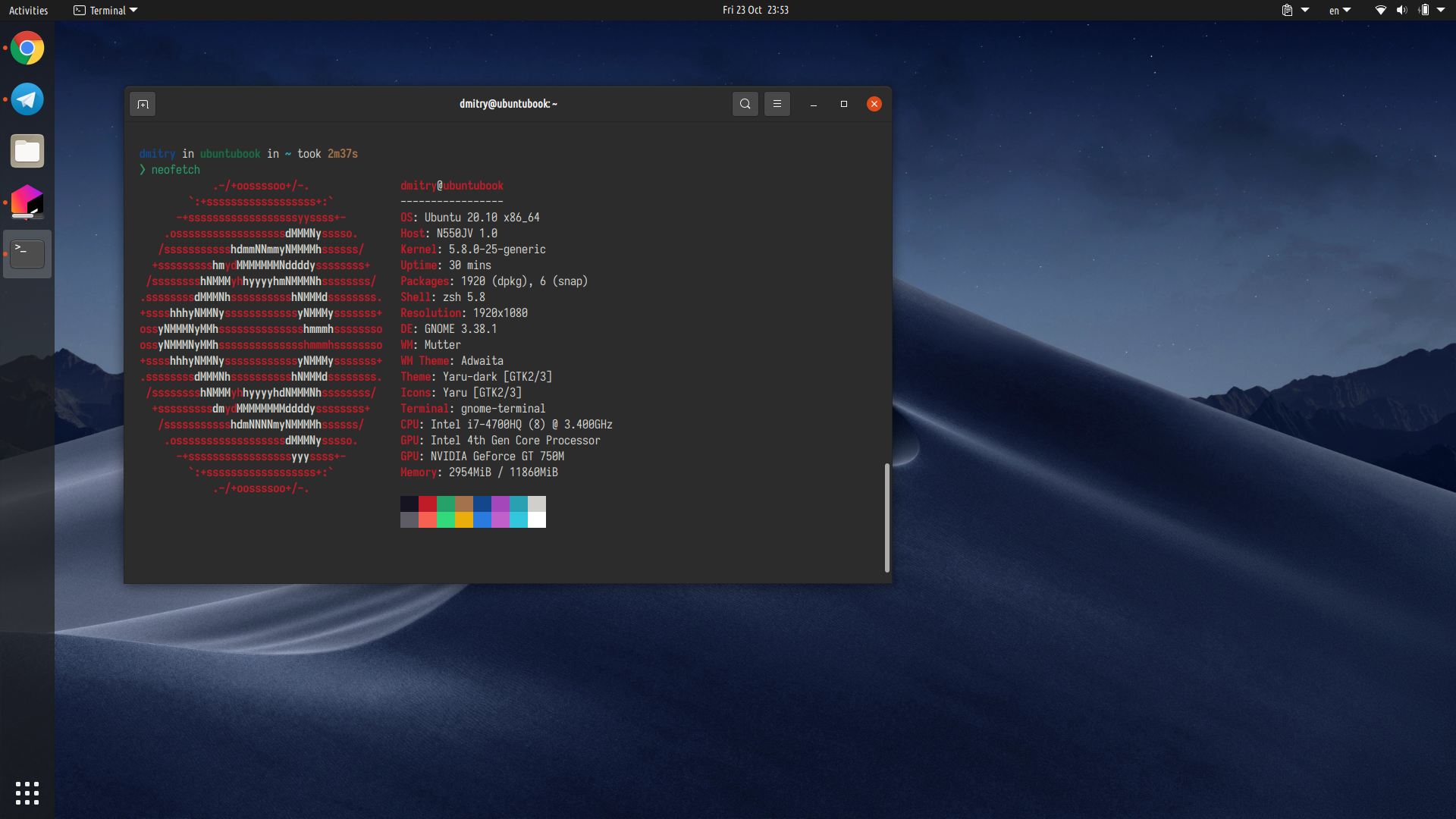The height and width of the screenshot is (819, 1456).
Task: Click the '1920x1080' resolution value
Action: pyautogui.click(x=500, y=313)
